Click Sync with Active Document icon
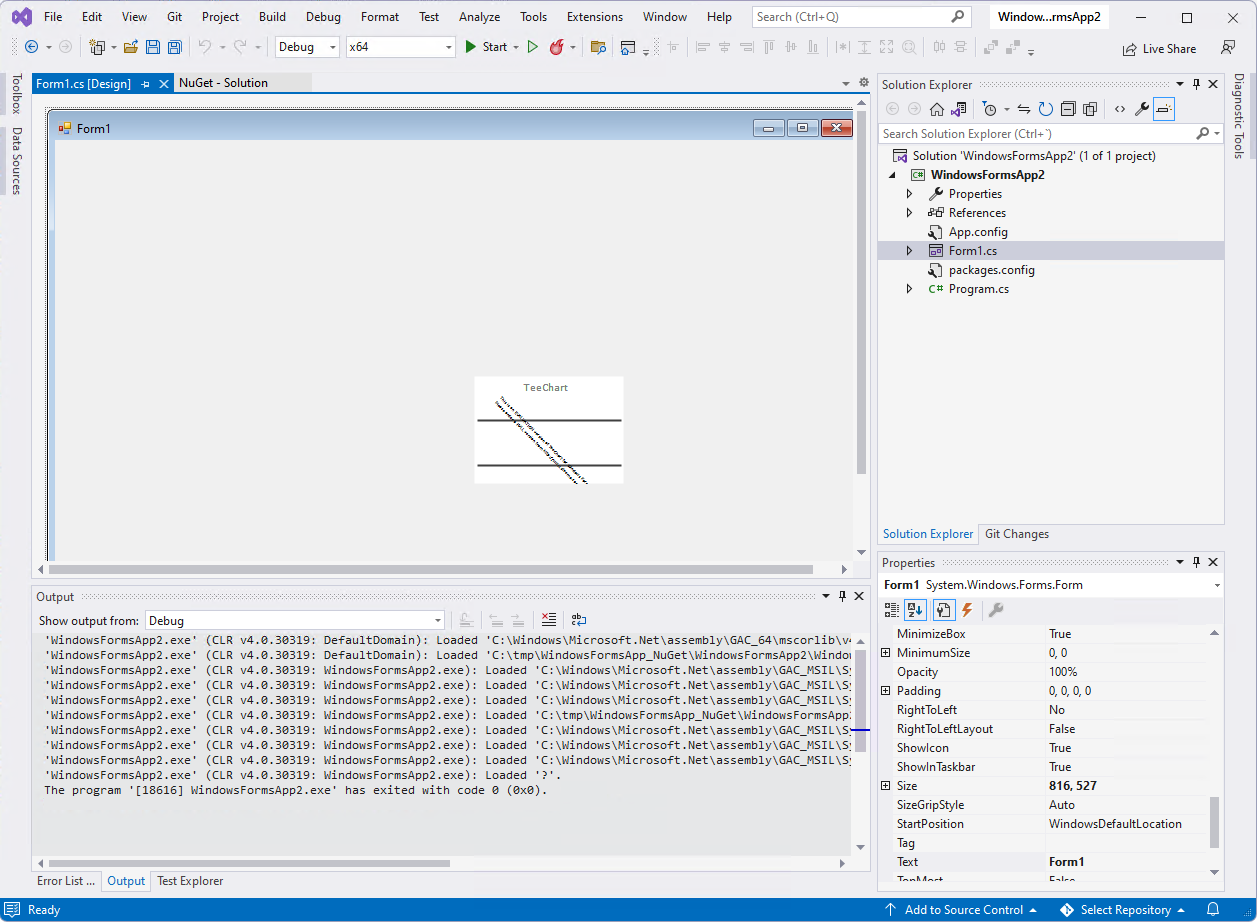Screen dimensions: 1257x922 [1024, 109]
